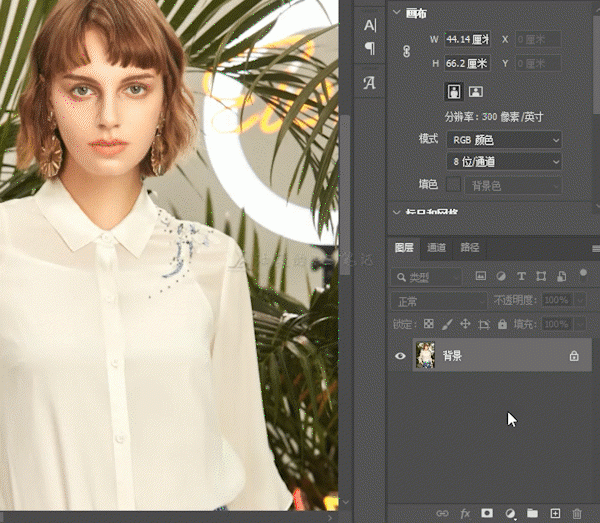This screenshot has height=523, width=600.
Task: Click the 背景 layer name
Action: point(452,356)
